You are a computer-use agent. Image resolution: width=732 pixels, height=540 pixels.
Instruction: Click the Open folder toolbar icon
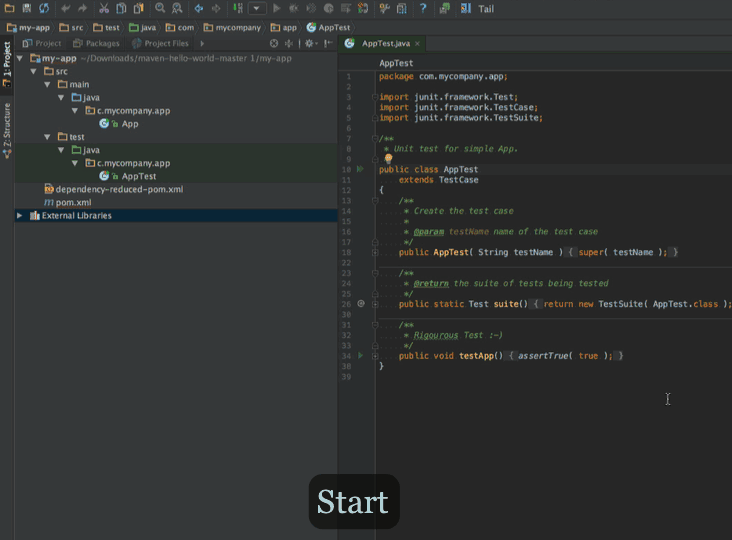coord(9,8)
